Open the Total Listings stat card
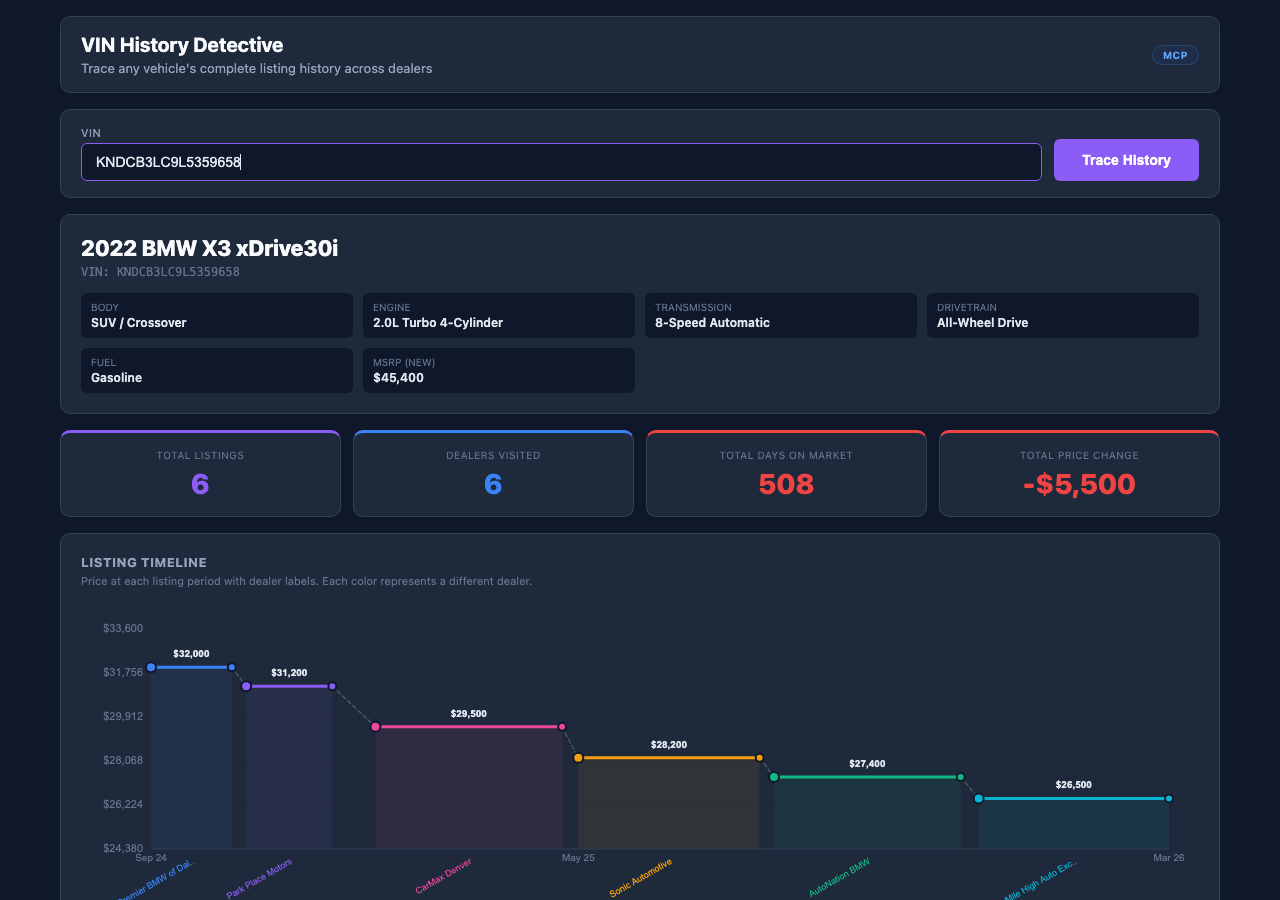Screen dimensions: 1280x900 pos(200,474)
